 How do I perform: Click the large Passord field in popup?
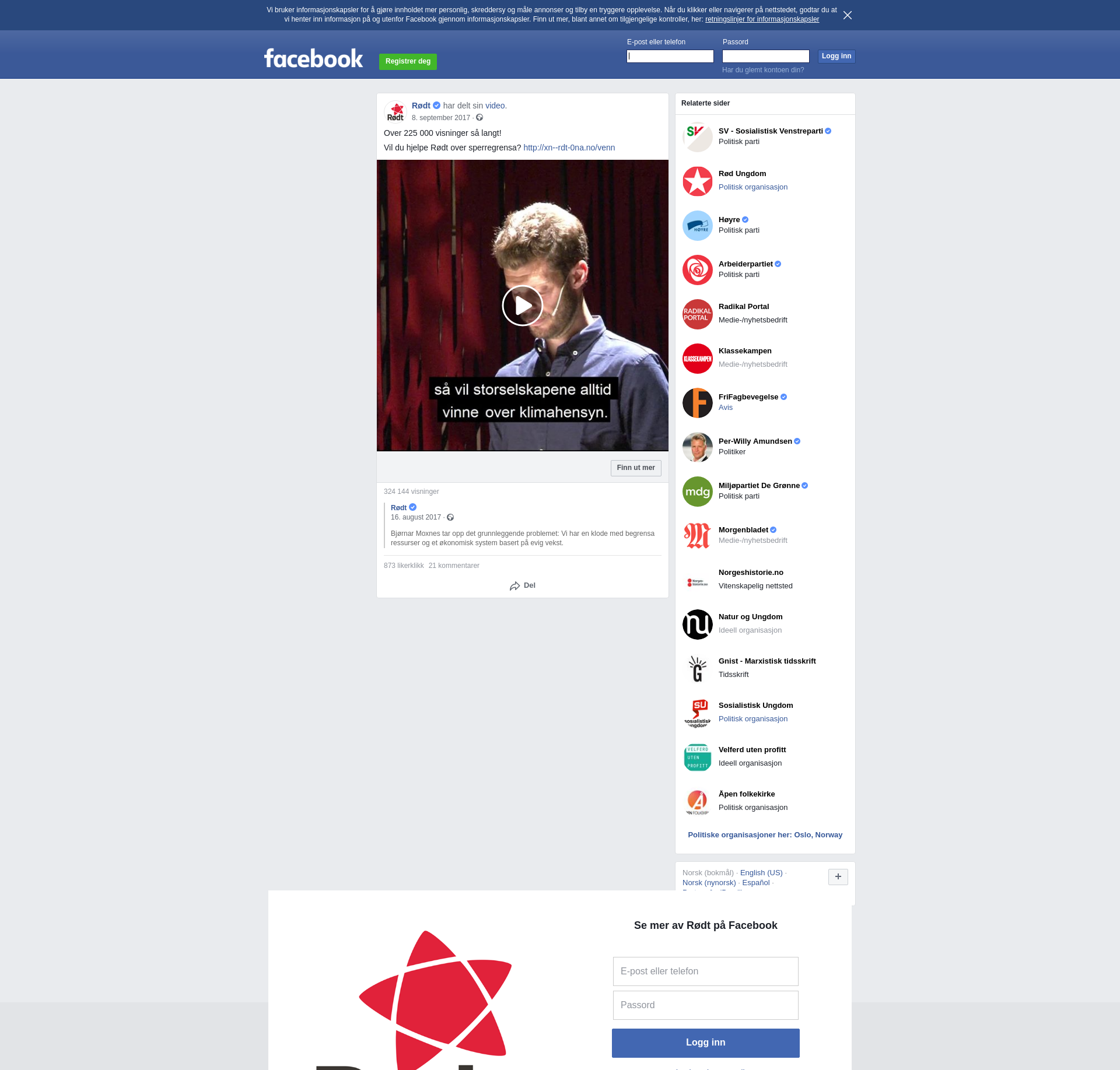705,1005
